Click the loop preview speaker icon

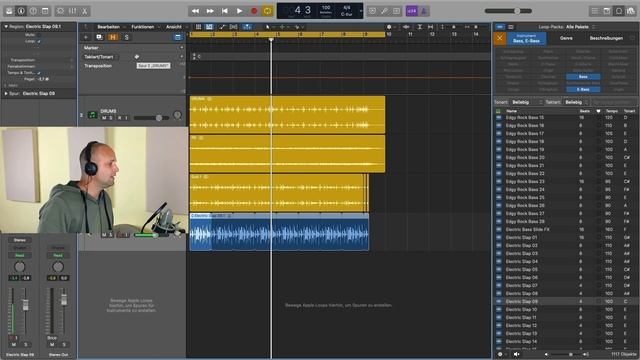click(516, 354)
